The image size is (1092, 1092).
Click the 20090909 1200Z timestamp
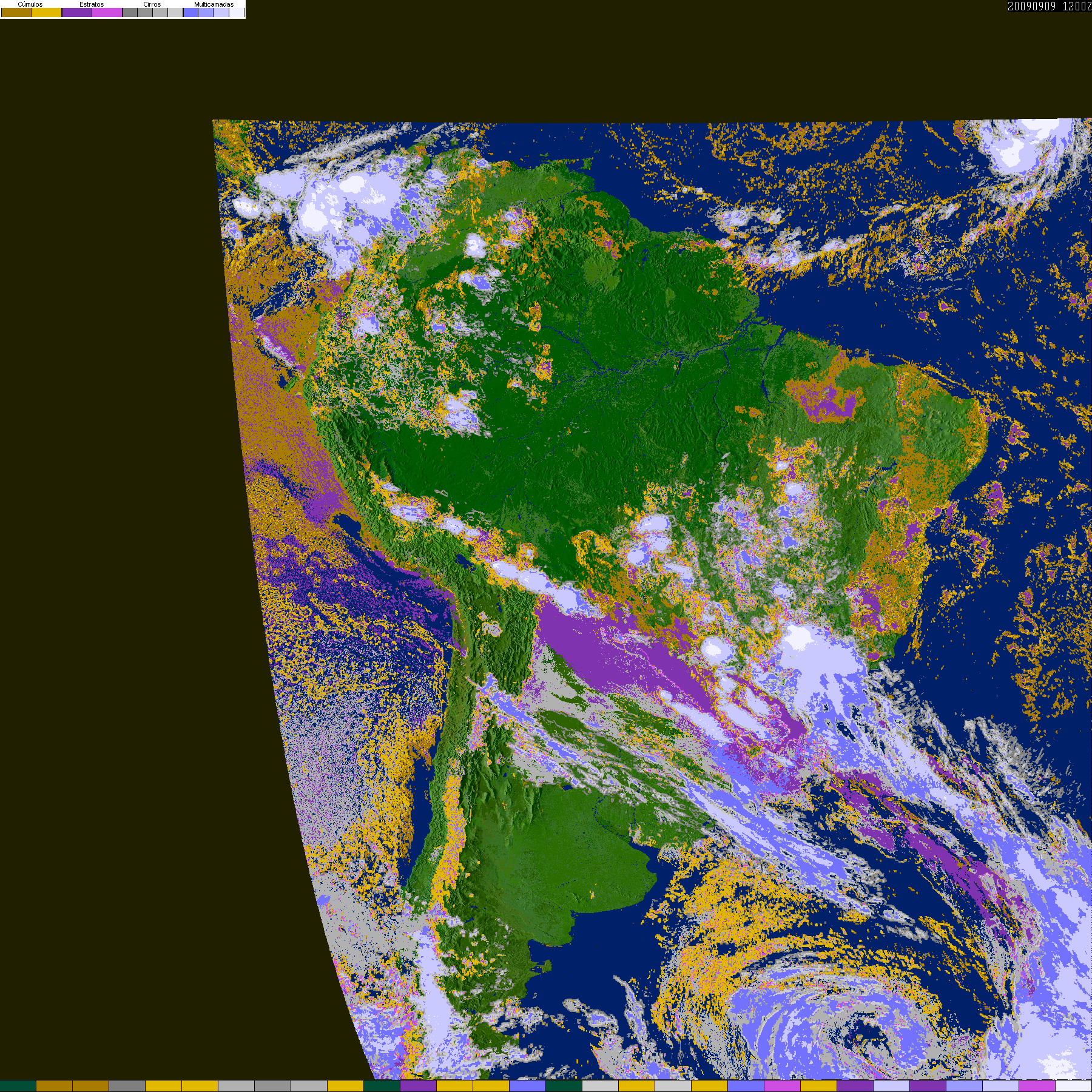tap(1049, 6)
